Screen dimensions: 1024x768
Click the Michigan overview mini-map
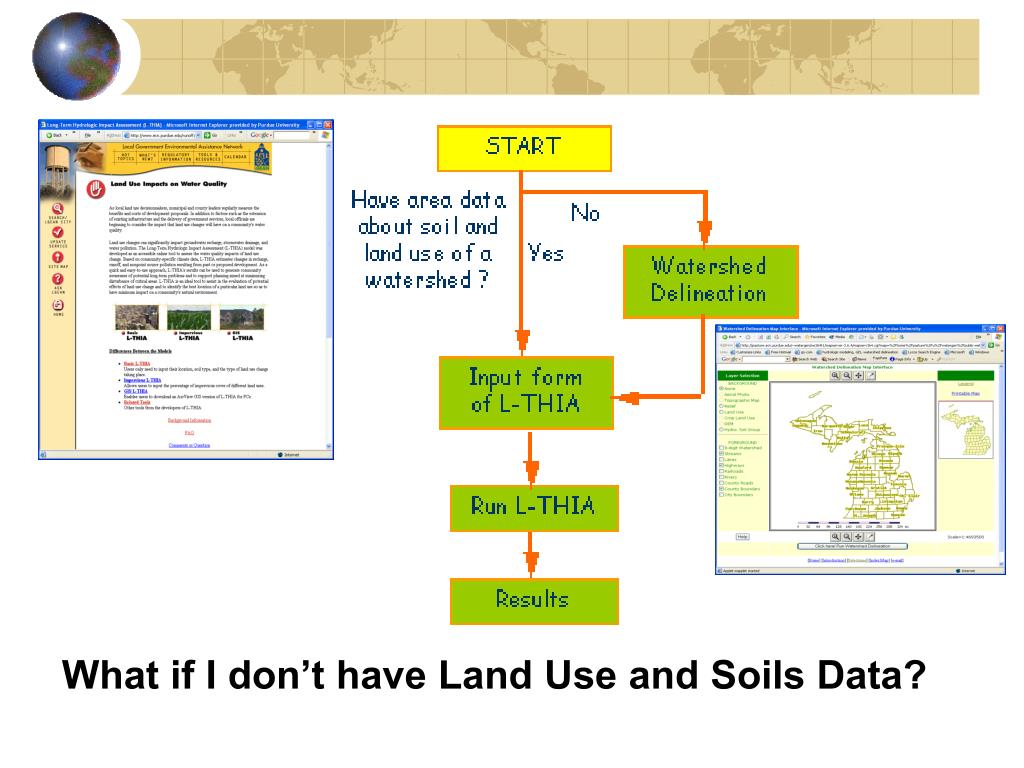pos(966,429)
